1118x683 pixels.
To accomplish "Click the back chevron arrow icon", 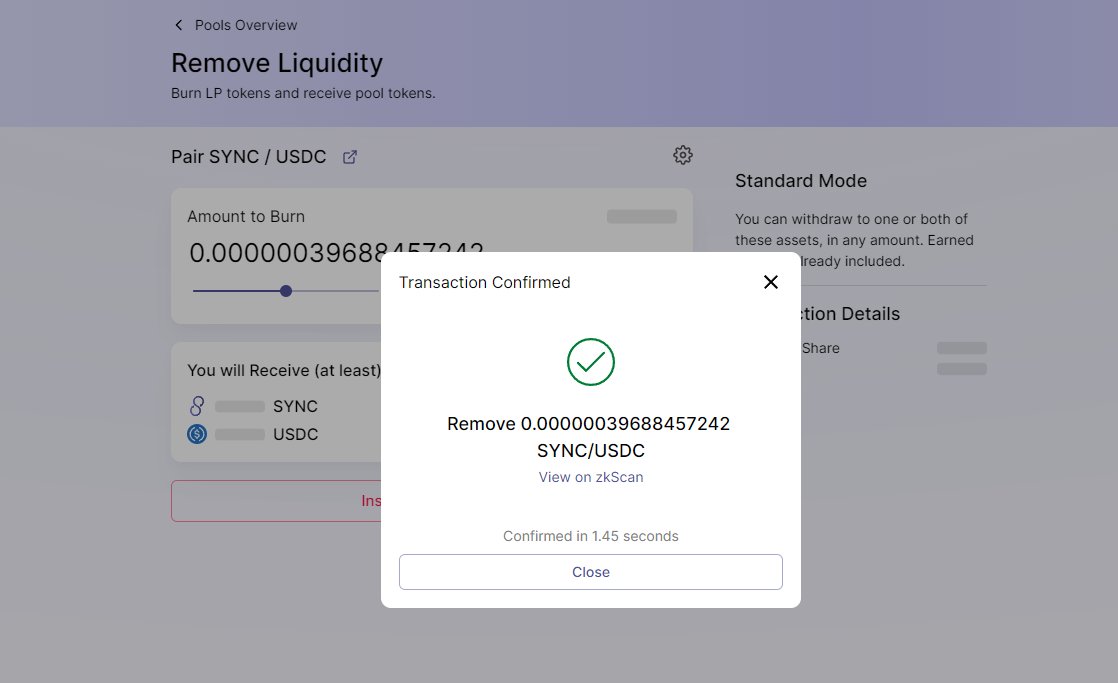I will (x=178, y=25).
